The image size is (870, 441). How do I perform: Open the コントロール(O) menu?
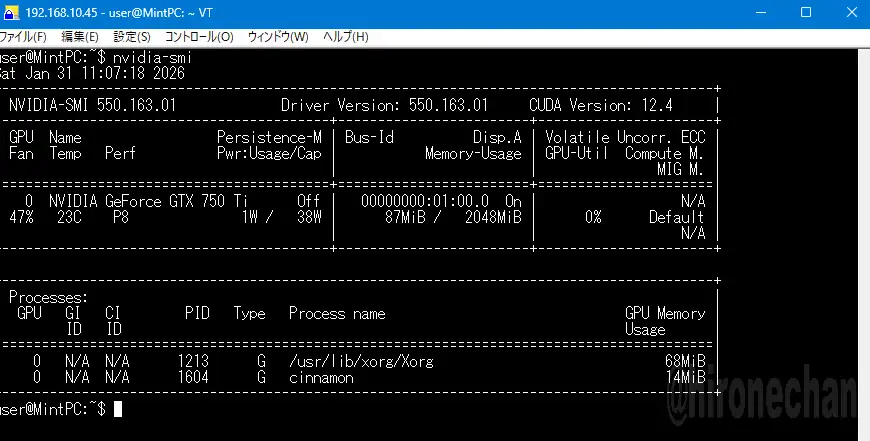198,37
